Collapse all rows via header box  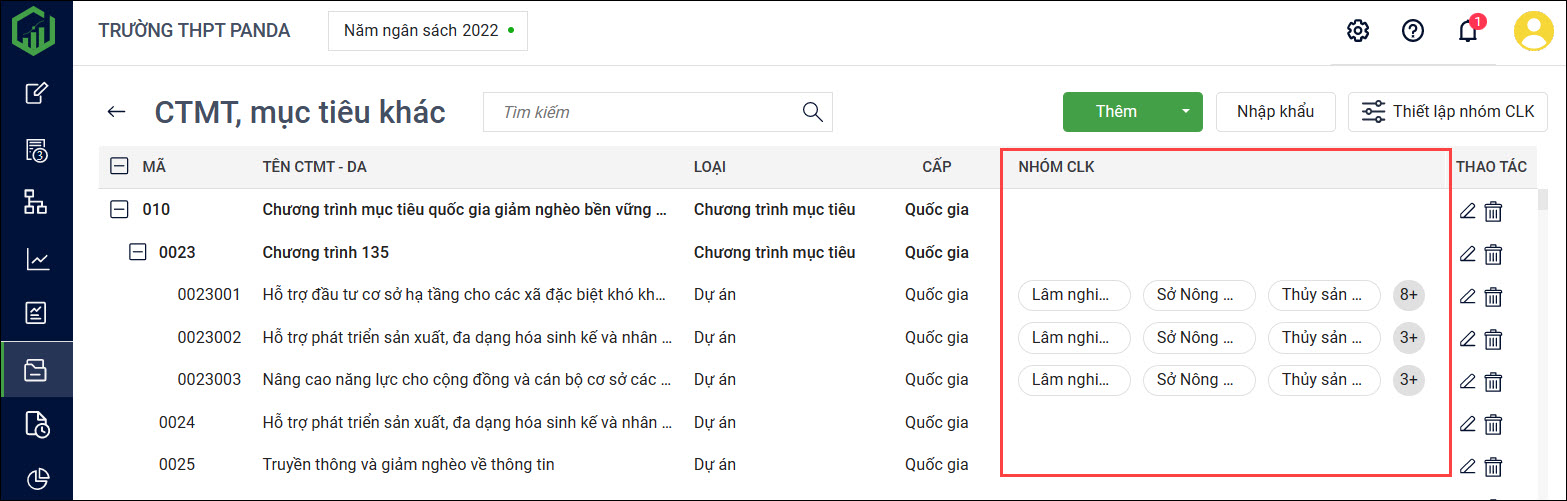point(119,167)
